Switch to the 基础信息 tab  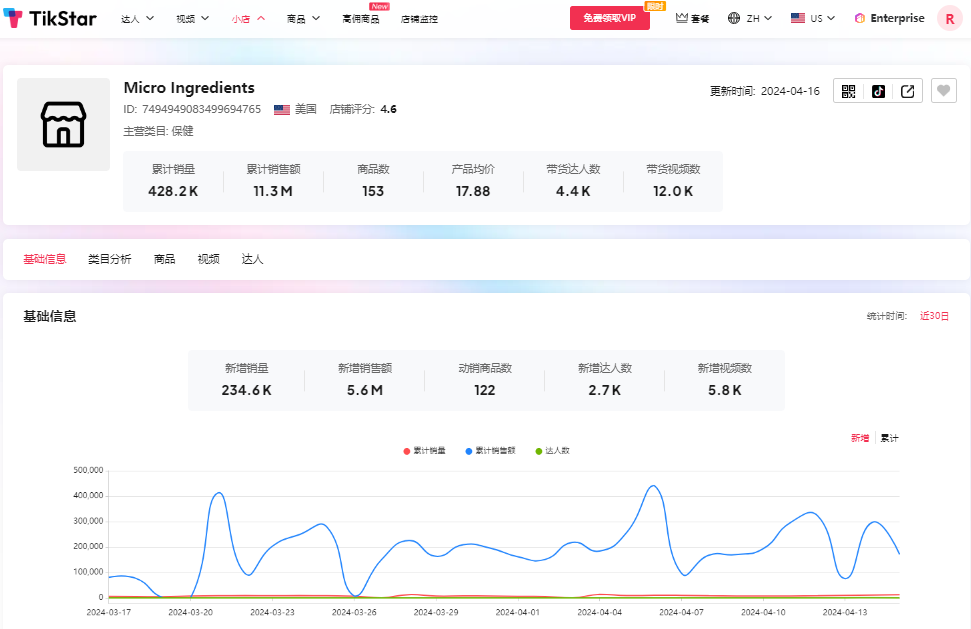pyautogui.click(x=45, y=259)
